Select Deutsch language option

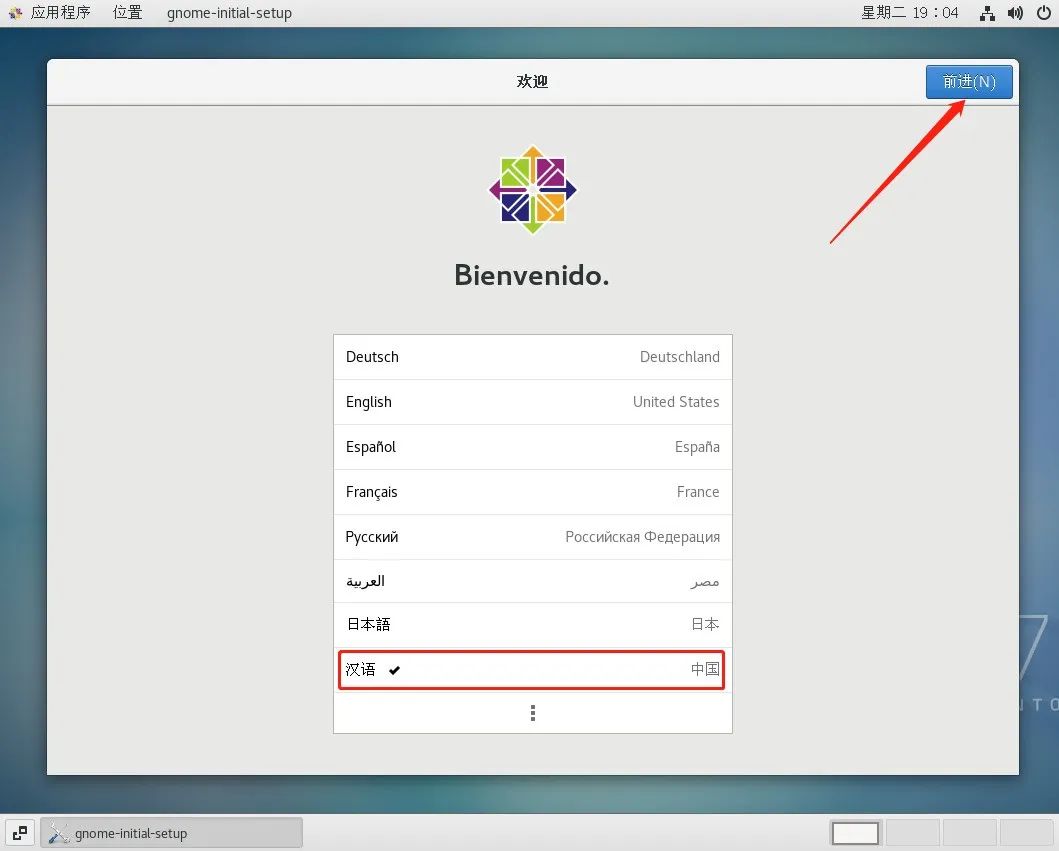(533, 357)
